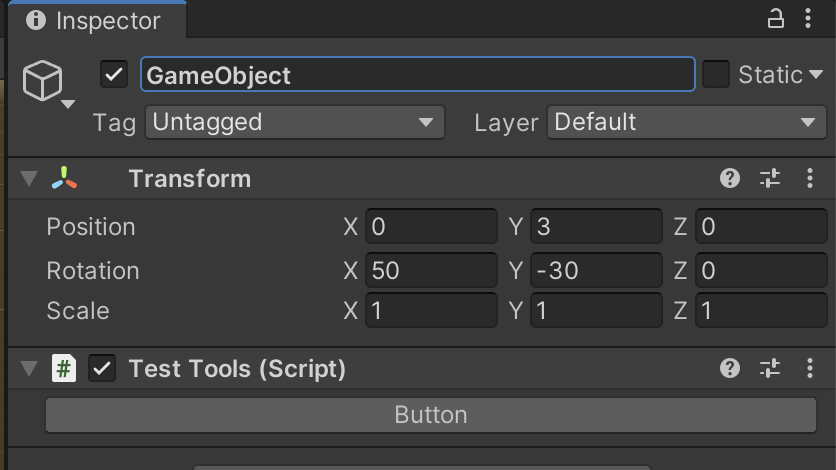Open Test Tools script help icon
Image resolution: width=836 pixels, height=470 pixels.
point(730,368)
